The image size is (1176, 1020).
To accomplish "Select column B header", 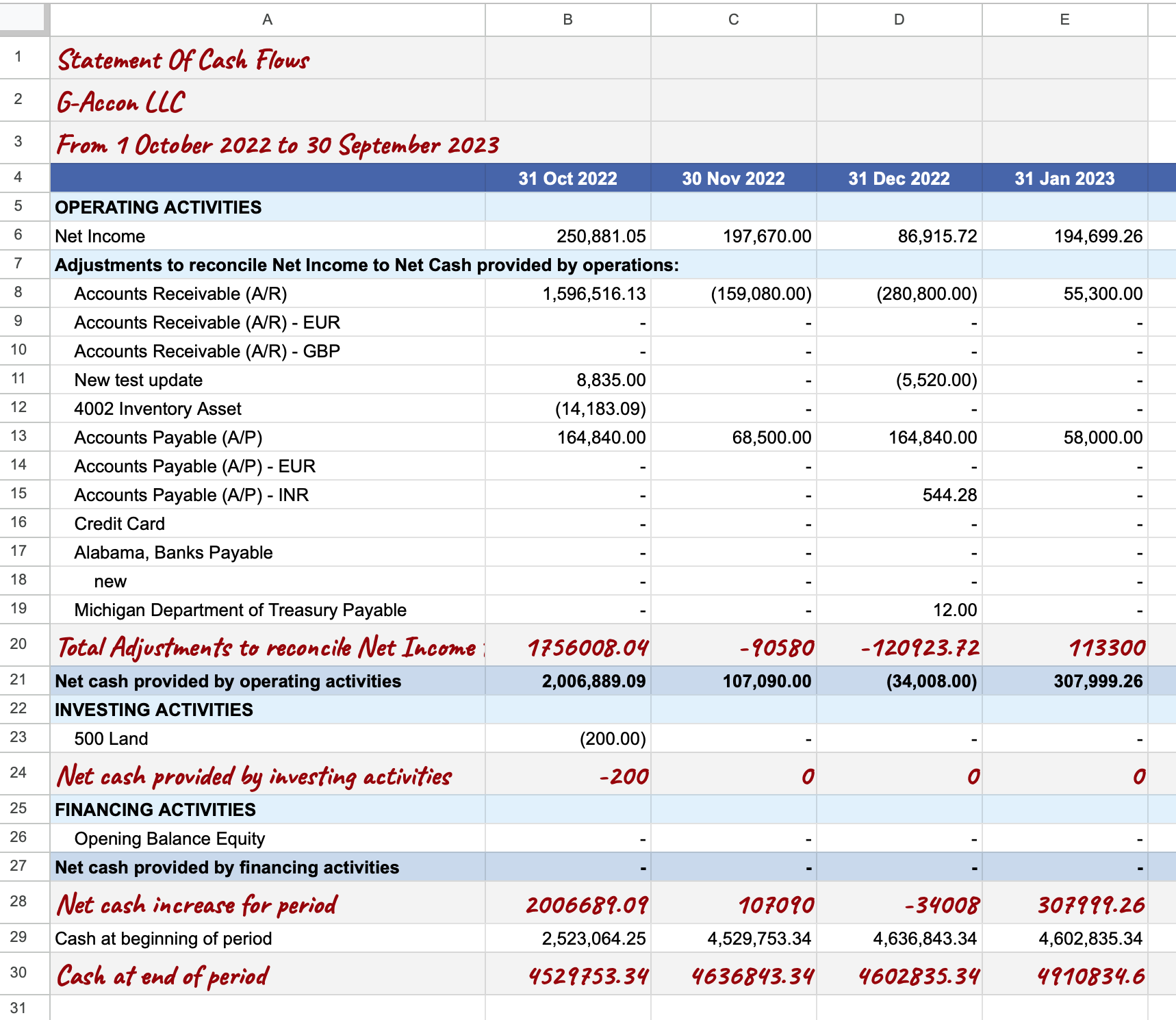I will coord(568,19).
